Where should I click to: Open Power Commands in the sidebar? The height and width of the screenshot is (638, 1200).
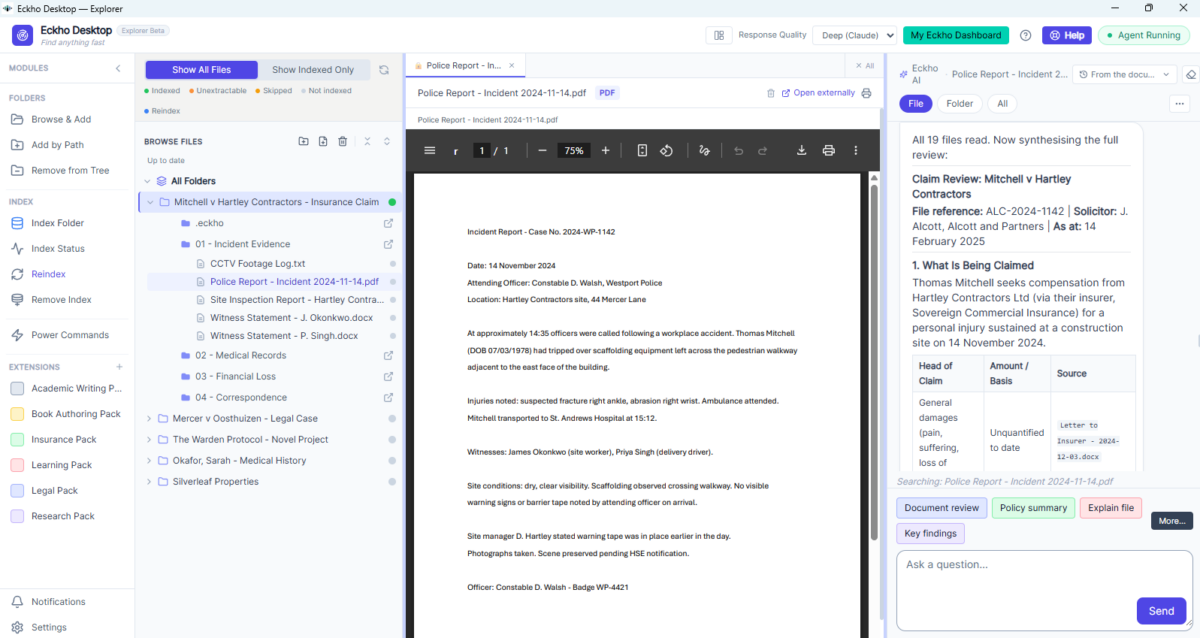70,335
